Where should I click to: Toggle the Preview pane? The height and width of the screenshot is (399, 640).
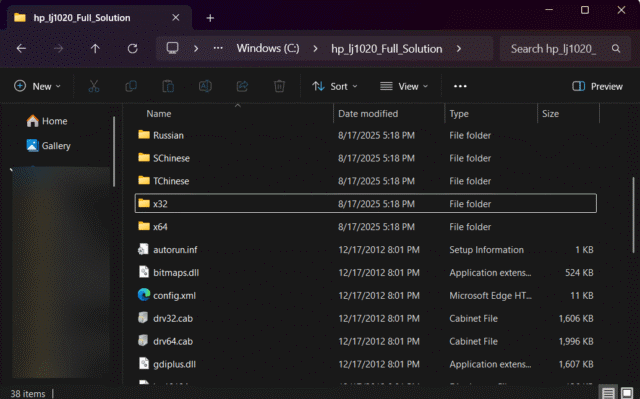[597, 86]
